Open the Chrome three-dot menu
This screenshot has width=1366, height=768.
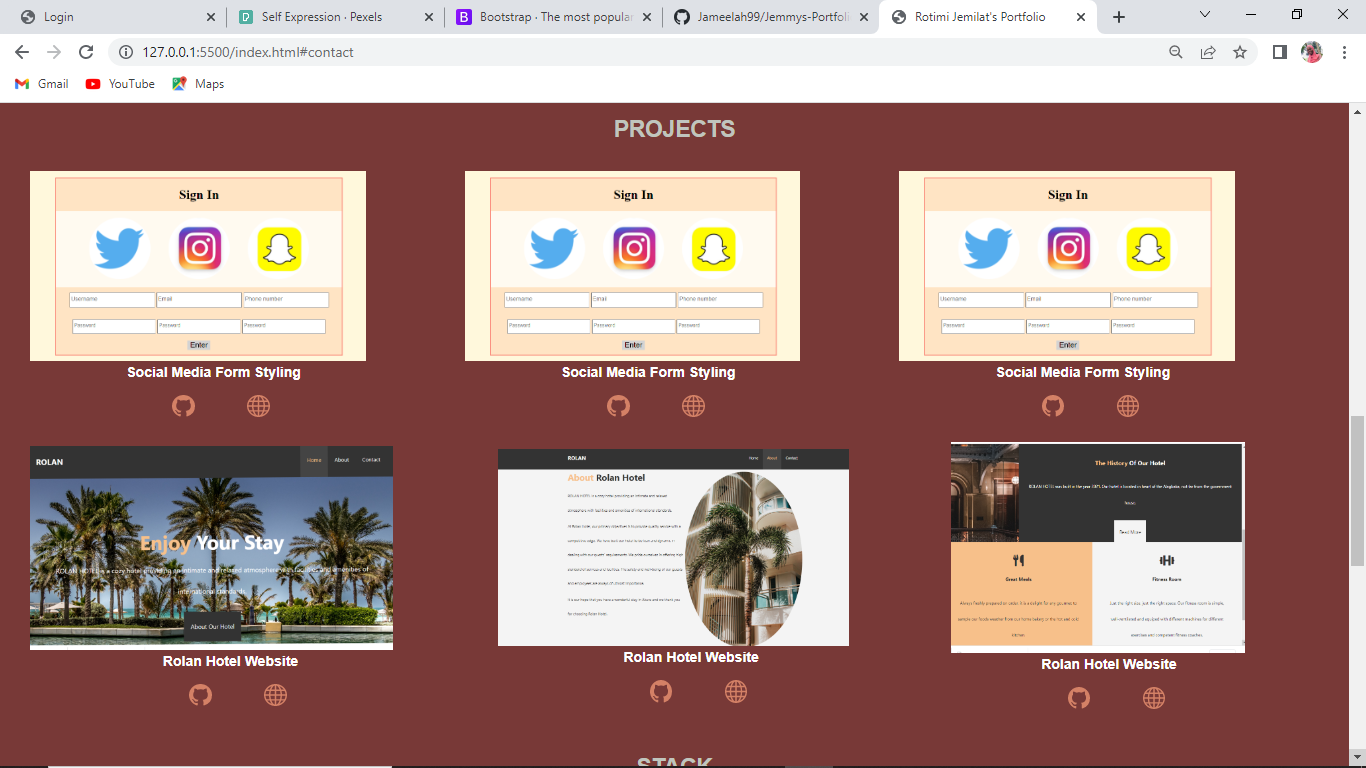(1344, 52)
